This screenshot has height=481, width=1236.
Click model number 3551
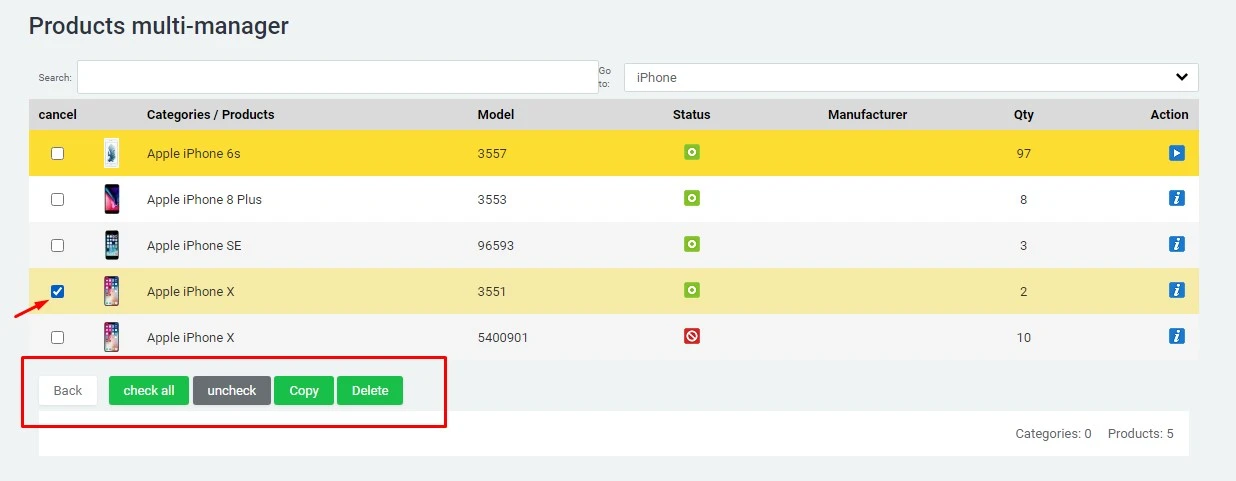pyautogui.click(x=492, y=291)
